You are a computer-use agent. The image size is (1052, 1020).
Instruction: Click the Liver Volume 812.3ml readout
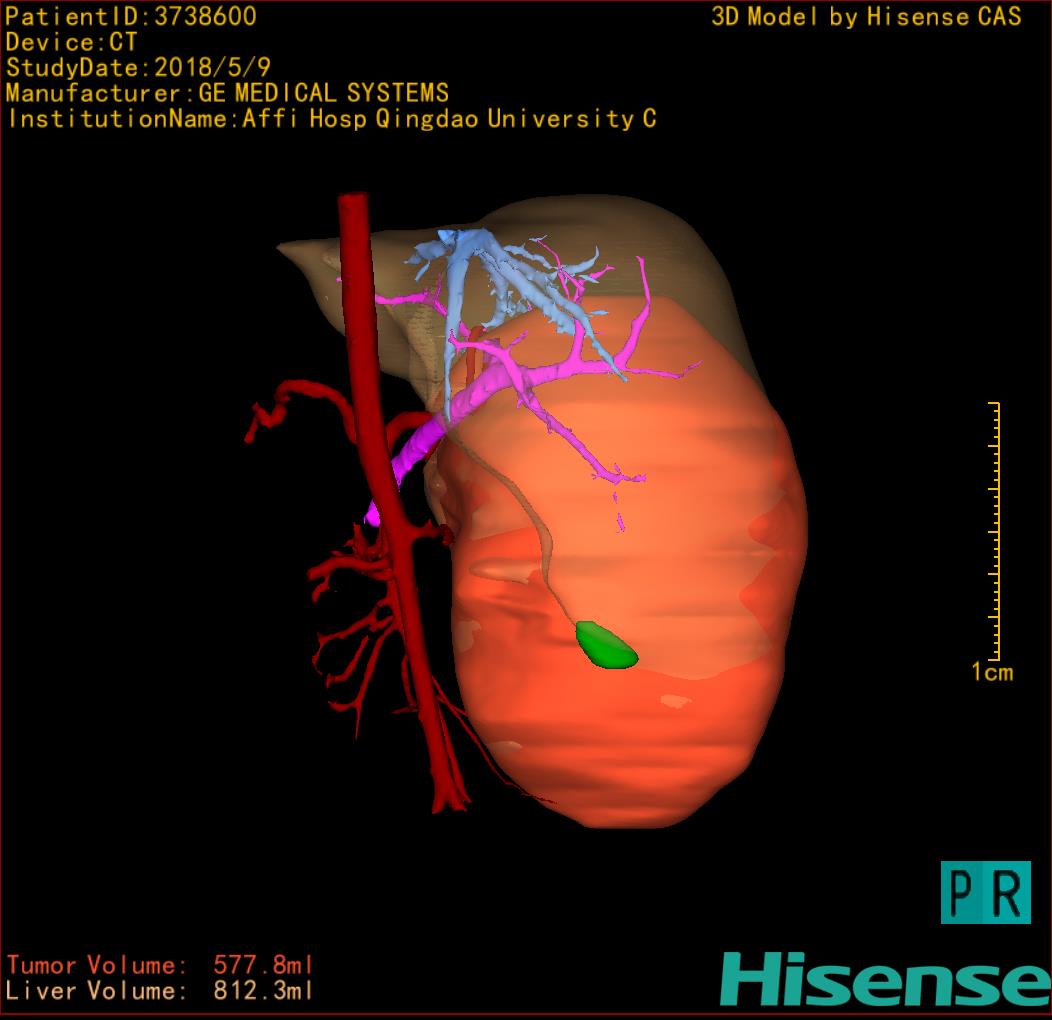coord(160,992)
